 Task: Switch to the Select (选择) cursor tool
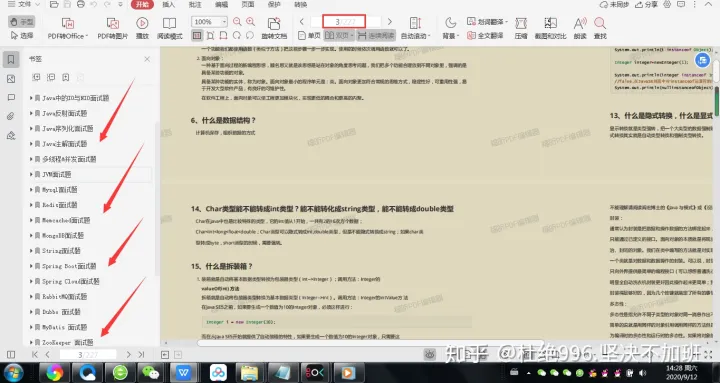click(22, 35)
